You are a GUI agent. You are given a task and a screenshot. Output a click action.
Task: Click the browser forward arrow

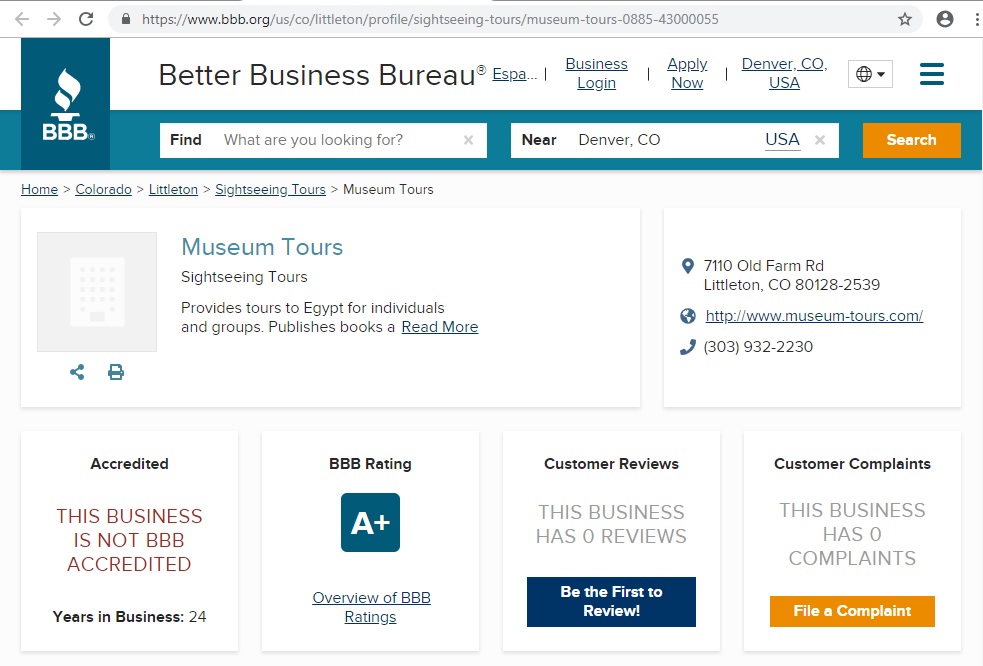[54, 19]
